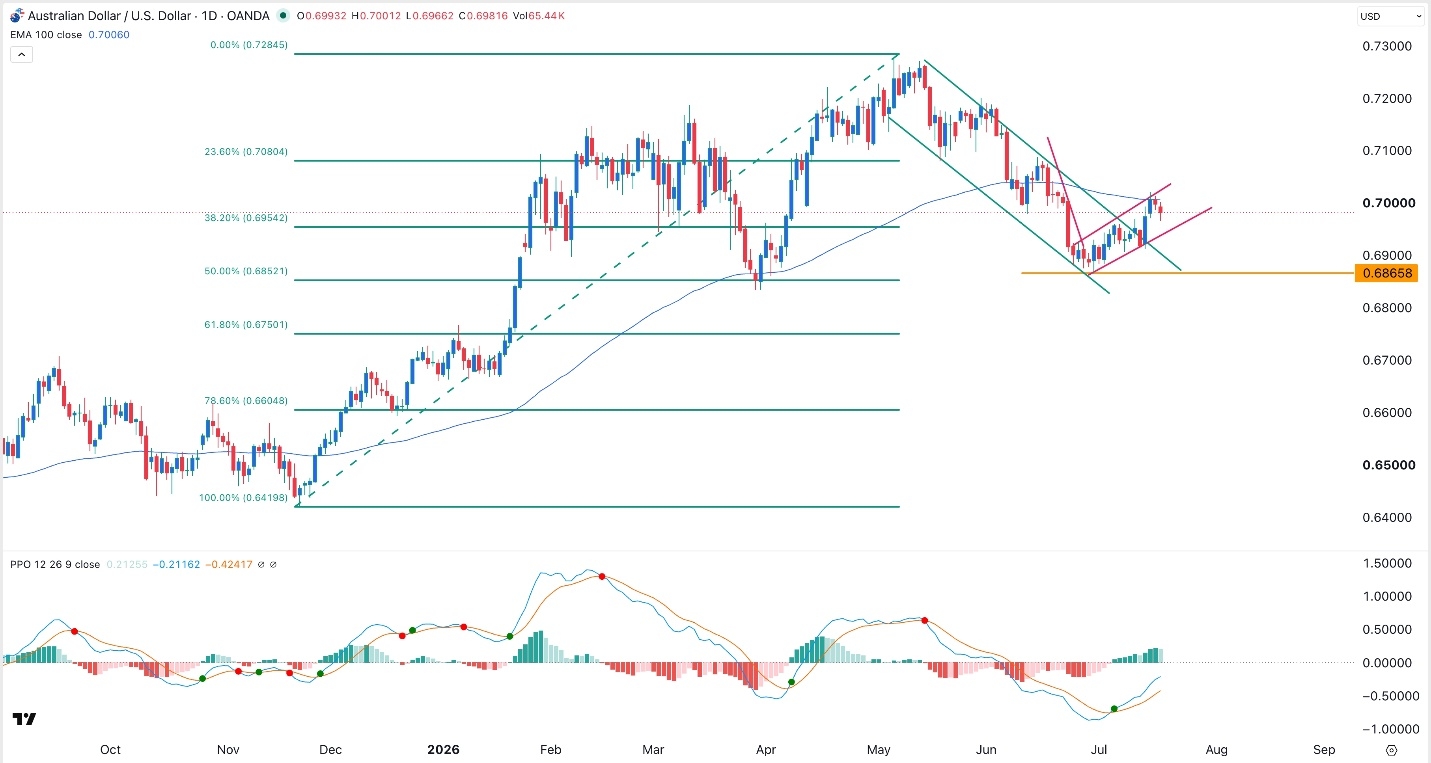The image size is (1431, 763).
Task: Click the open price value 0.69932
Action: tap(326, 15)
